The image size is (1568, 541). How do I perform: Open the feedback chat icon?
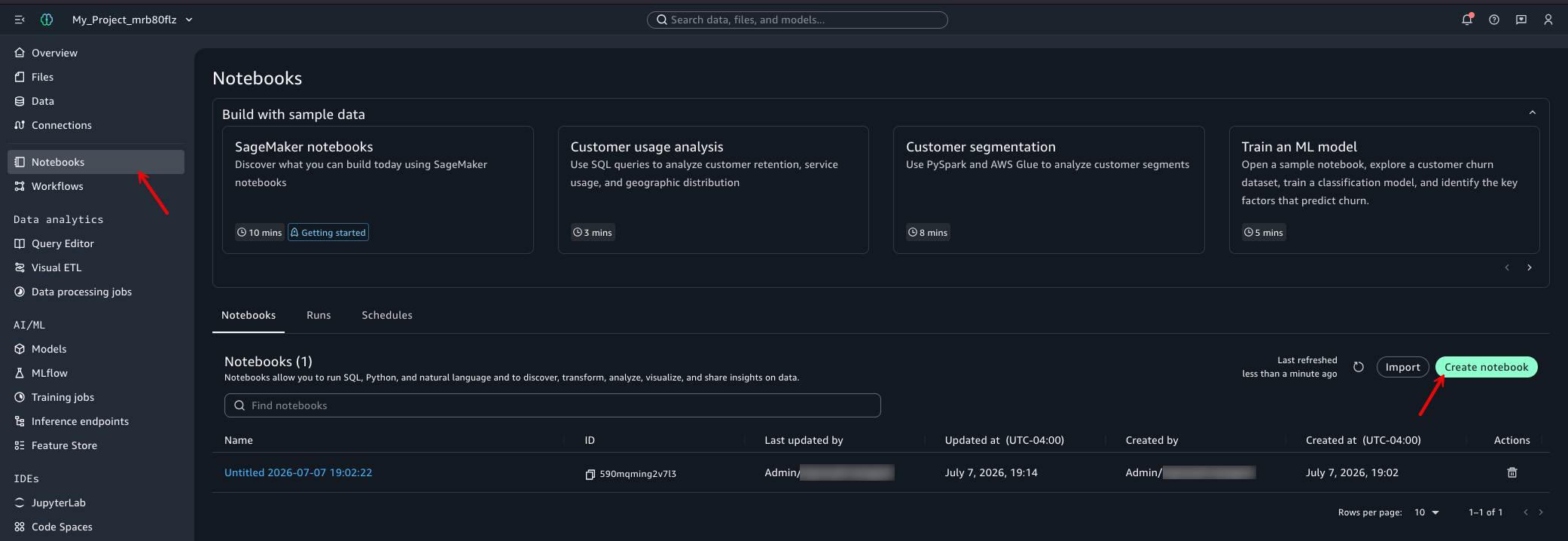(x=1521, y=20)
